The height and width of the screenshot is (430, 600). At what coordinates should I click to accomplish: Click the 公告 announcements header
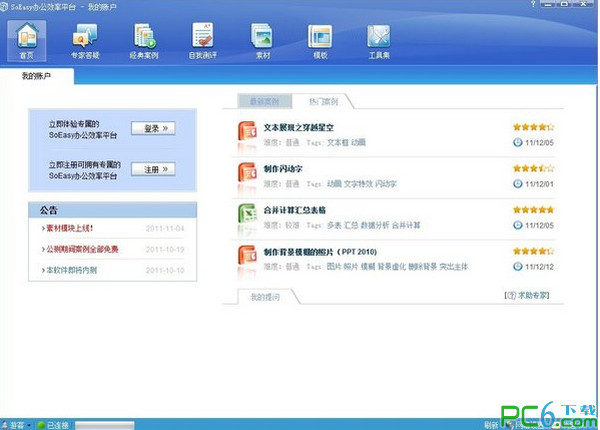point(112,210)
